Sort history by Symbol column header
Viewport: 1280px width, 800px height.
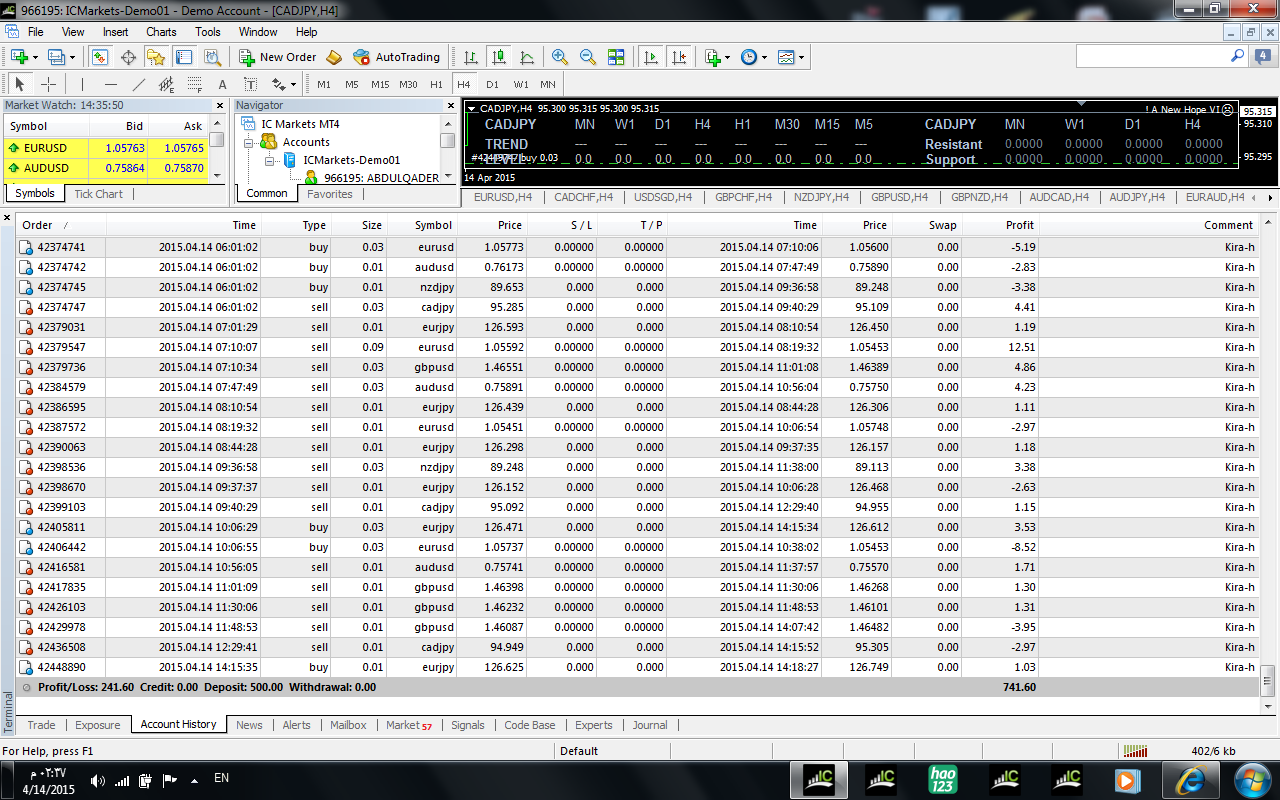tap(422, 225)
